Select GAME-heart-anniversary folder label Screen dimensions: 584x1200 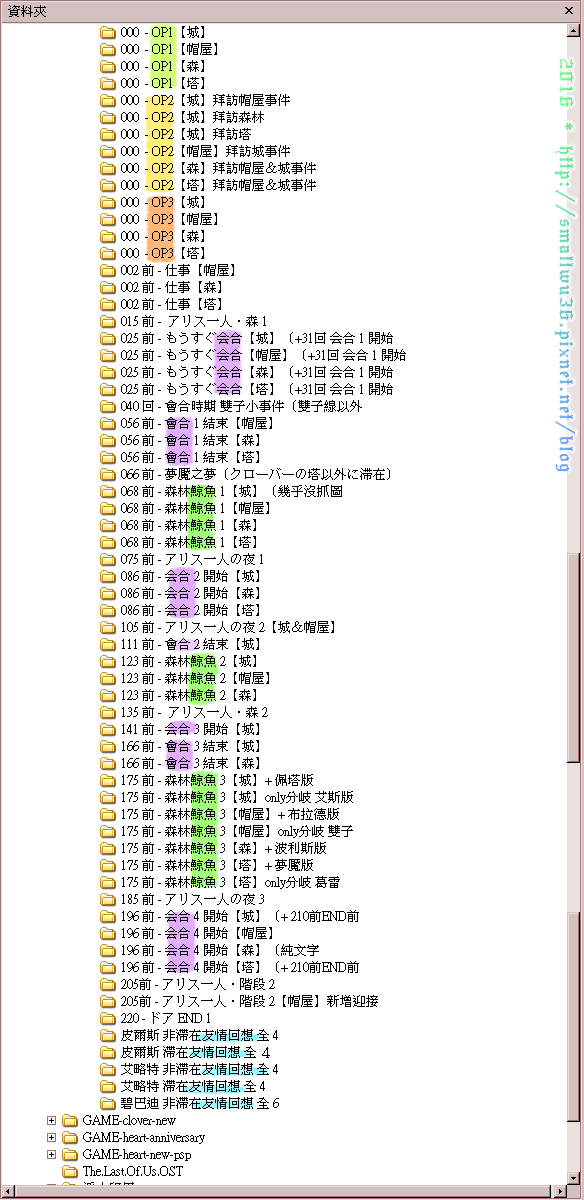coord(144,1137)
